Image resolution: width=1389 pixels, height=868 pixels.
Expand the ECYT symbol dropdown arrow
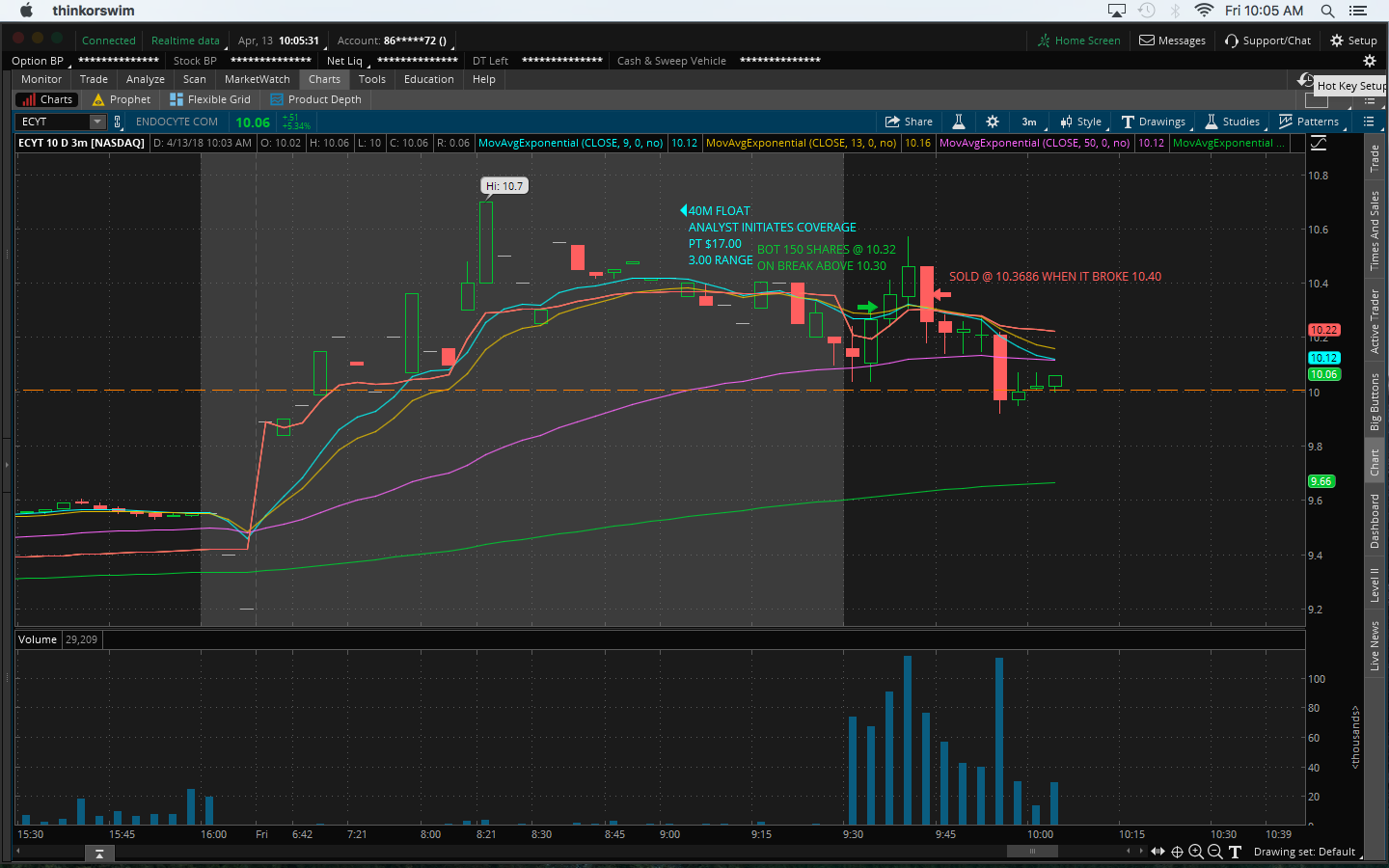[97, 122]
